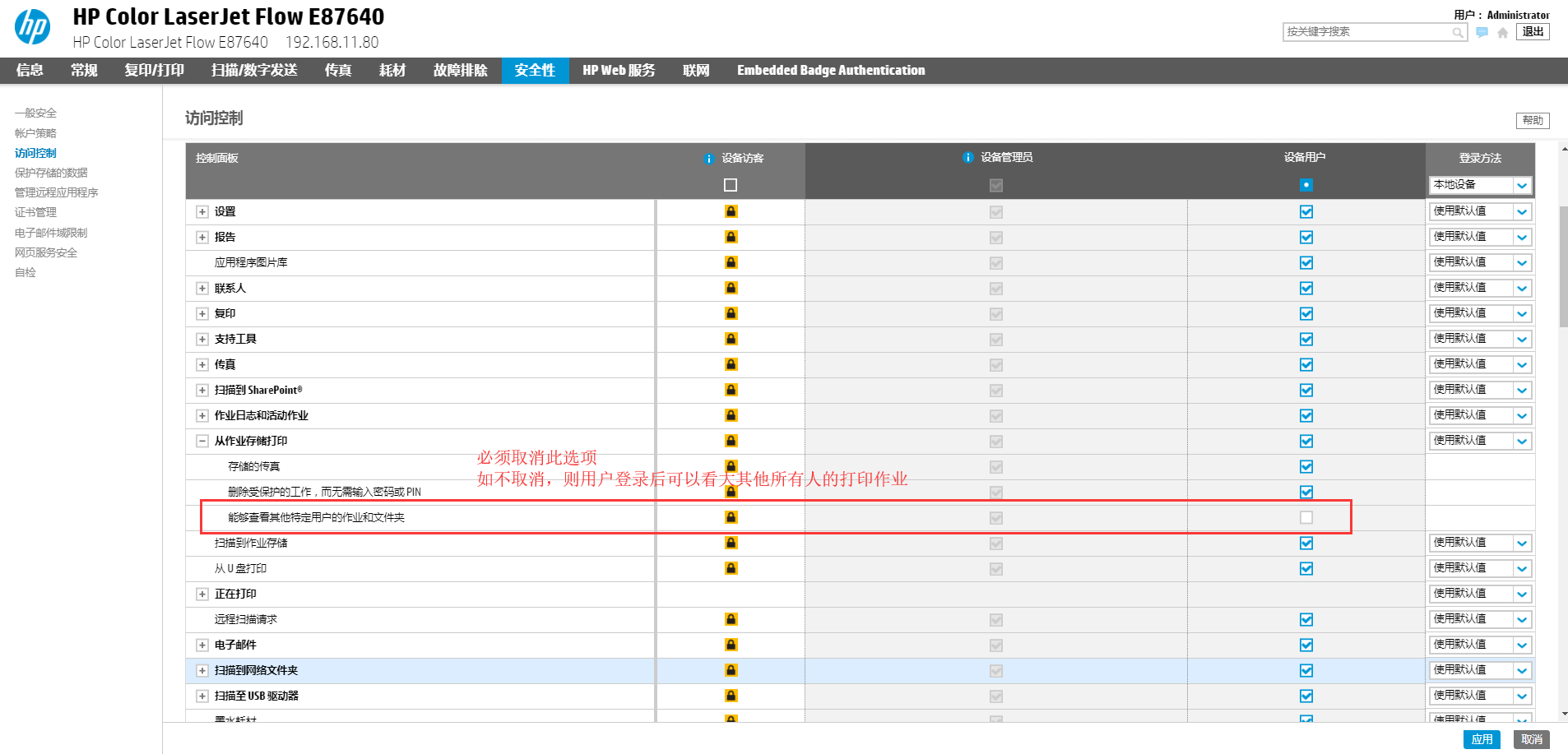
Task: Click info icon beside 设备管理员 header
Action: [967, 157]
